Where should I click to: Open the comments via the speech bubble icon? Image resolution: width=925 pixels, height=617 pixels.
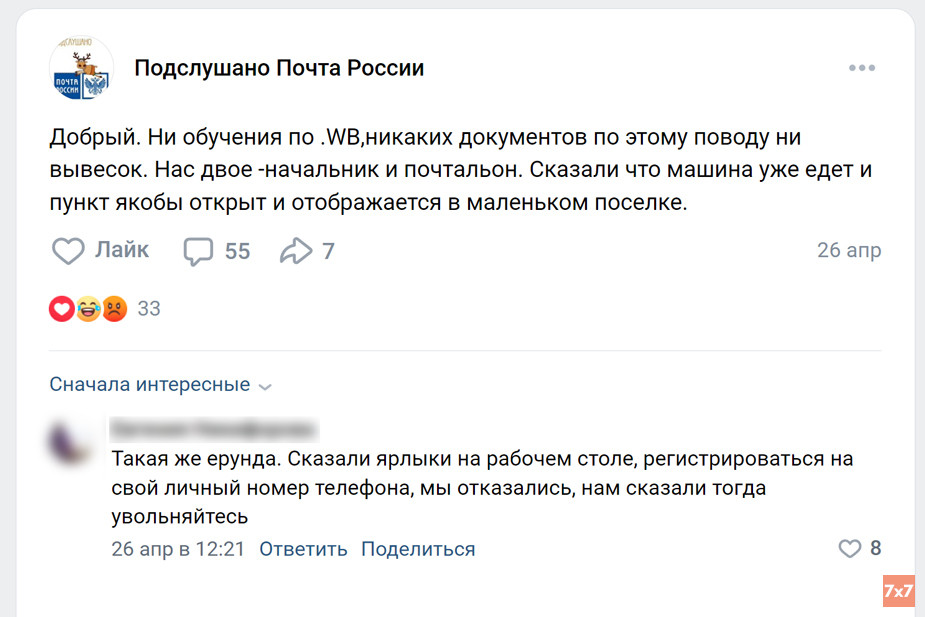coord(200,251)
